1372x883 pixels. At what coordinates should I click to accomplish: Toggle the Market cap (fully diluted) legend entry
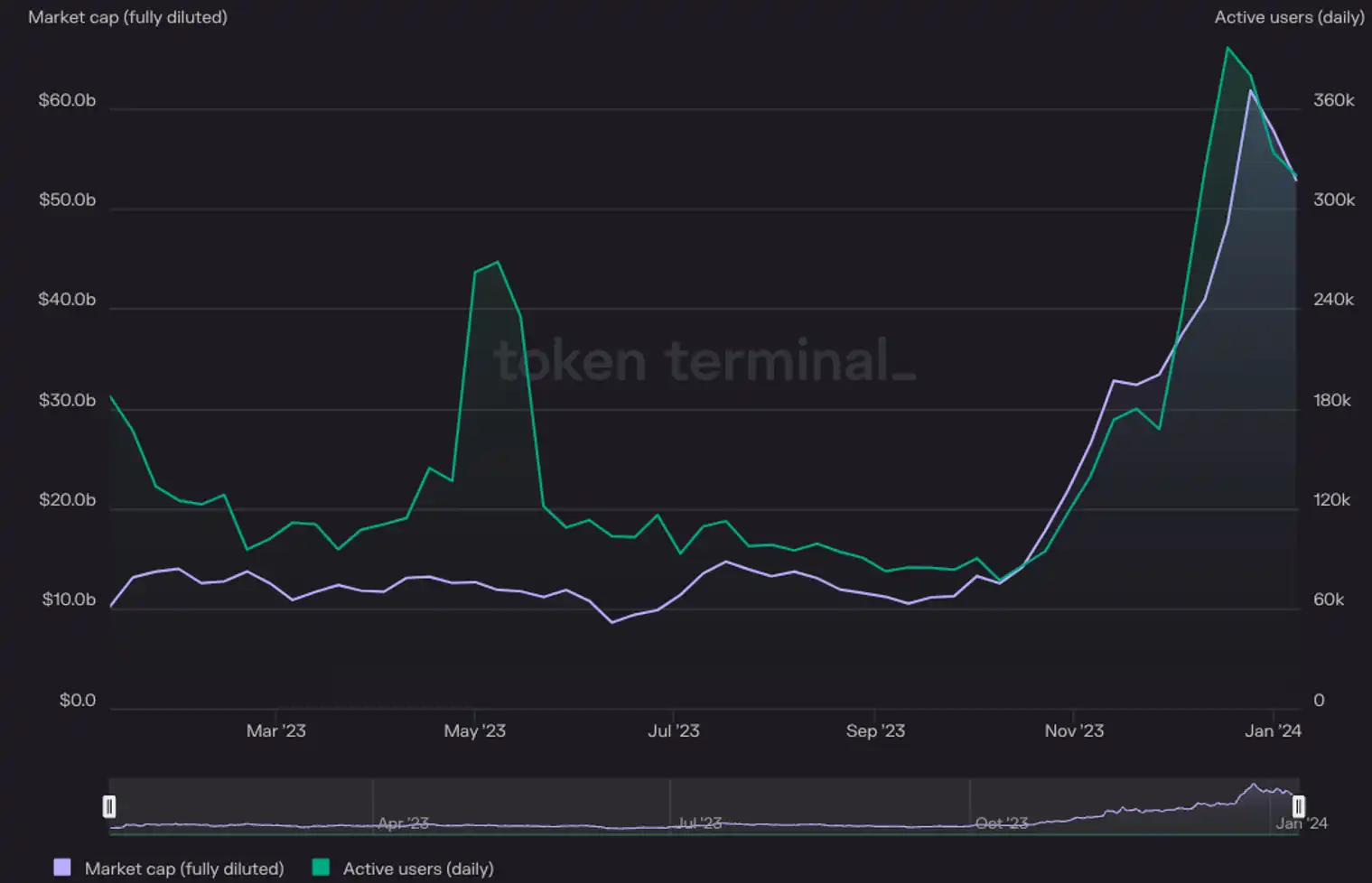[x=169, y=869]
